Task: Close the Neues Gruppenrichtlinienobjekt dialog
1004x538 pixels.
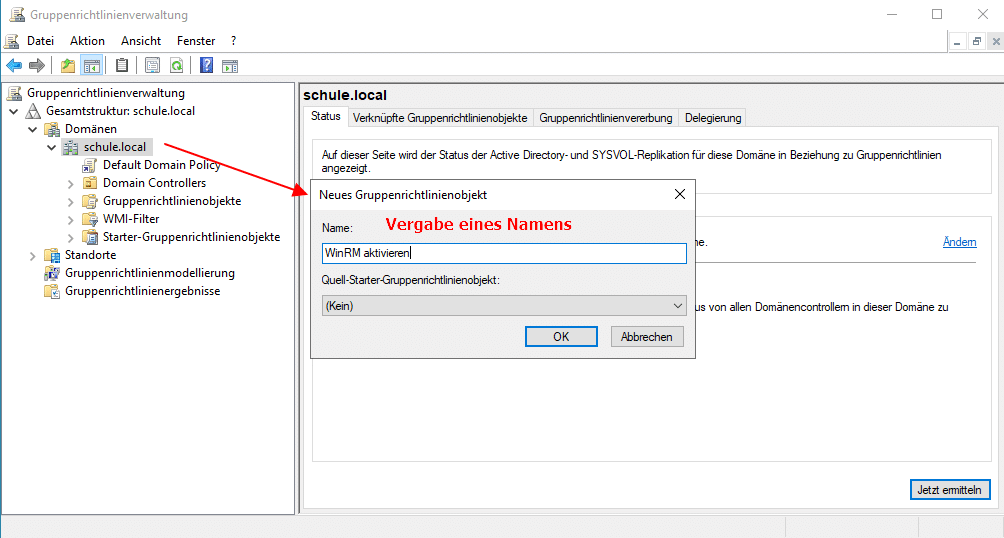Action: coord(679,194)
